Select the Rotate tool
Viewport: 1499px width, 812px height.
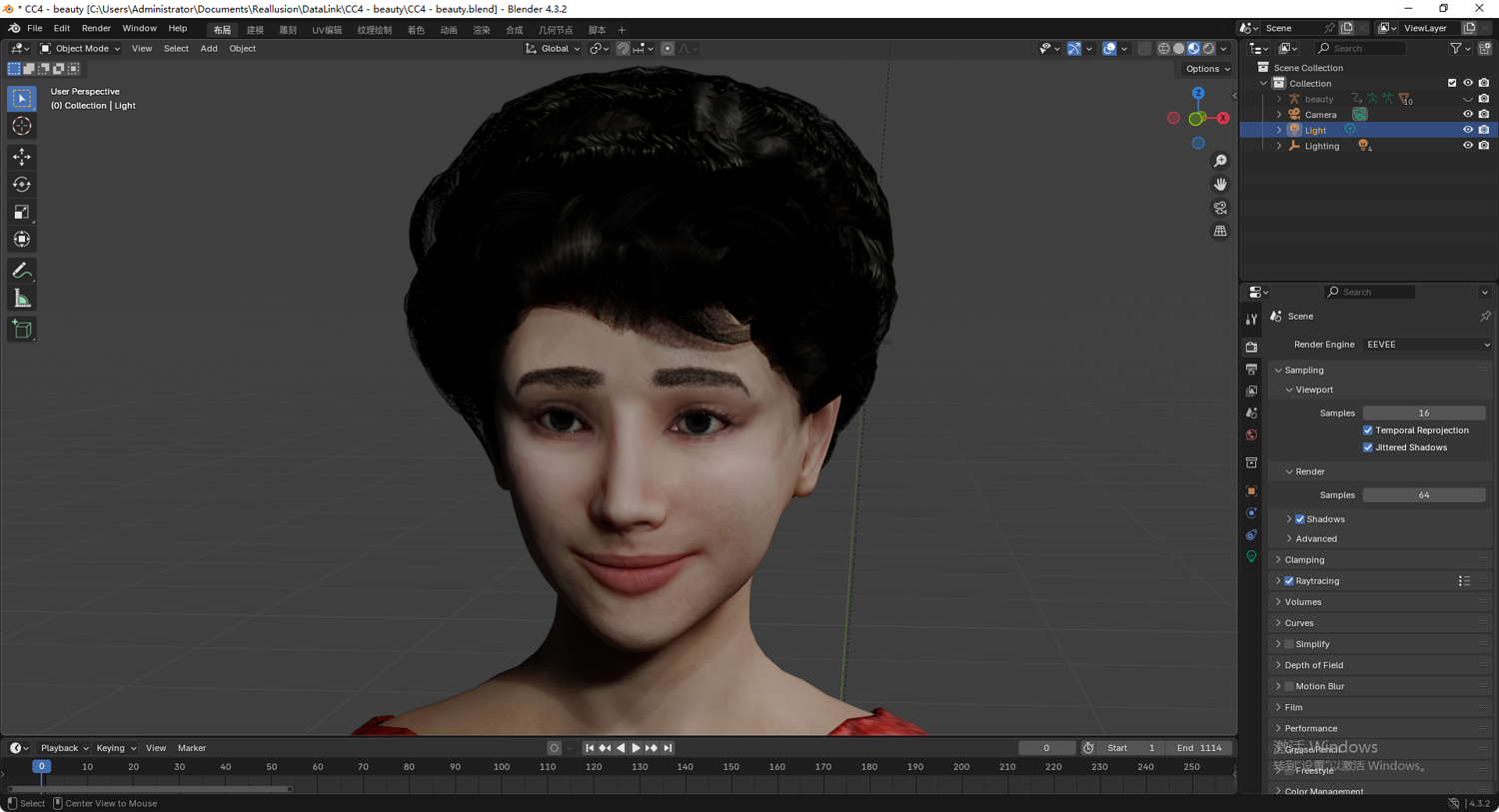point(22,185)
